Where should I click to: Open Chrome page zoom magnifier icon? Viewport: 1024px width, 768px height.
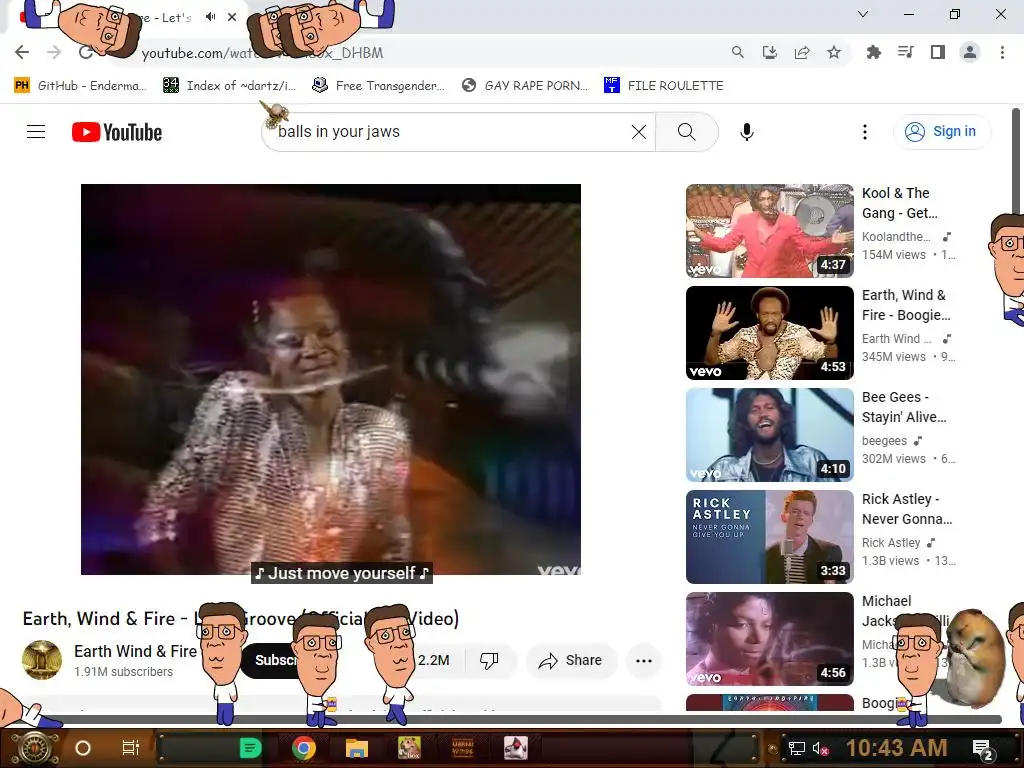[737, 52]
